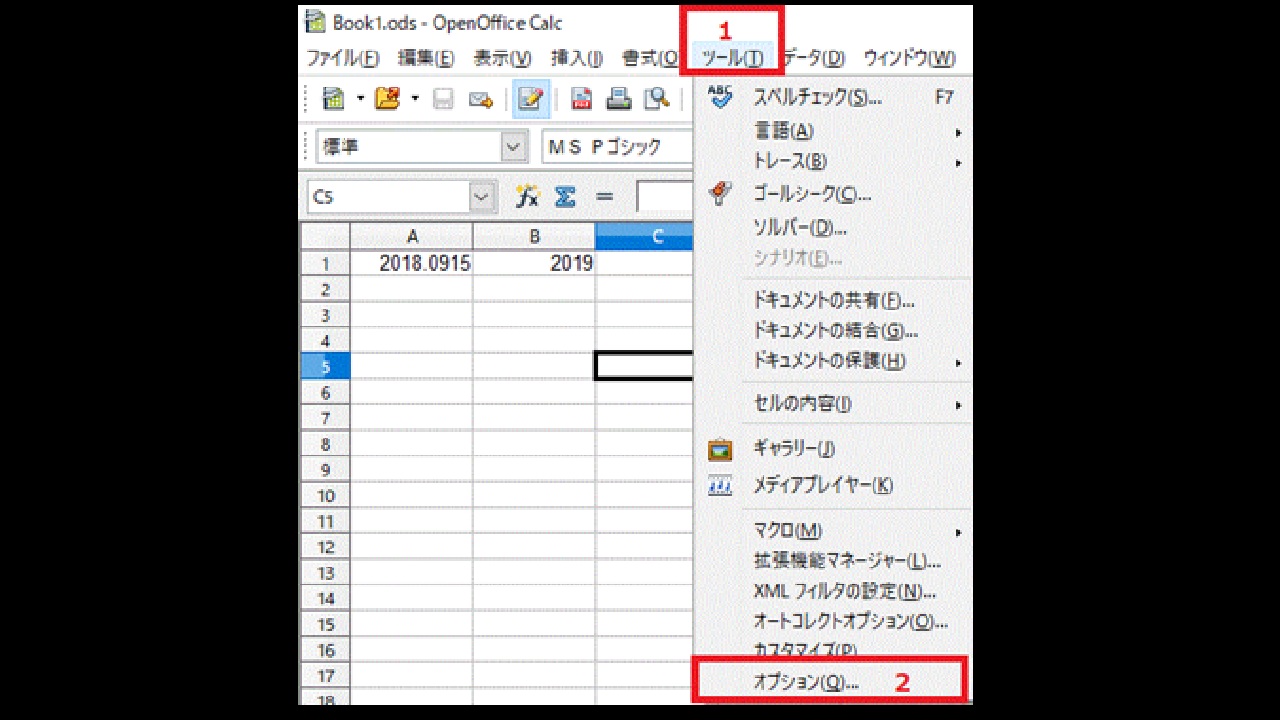This screenshot has height=720, width=1280.
Task: Open the Function Wizard fx icon
Action: [x=527, y=197]
